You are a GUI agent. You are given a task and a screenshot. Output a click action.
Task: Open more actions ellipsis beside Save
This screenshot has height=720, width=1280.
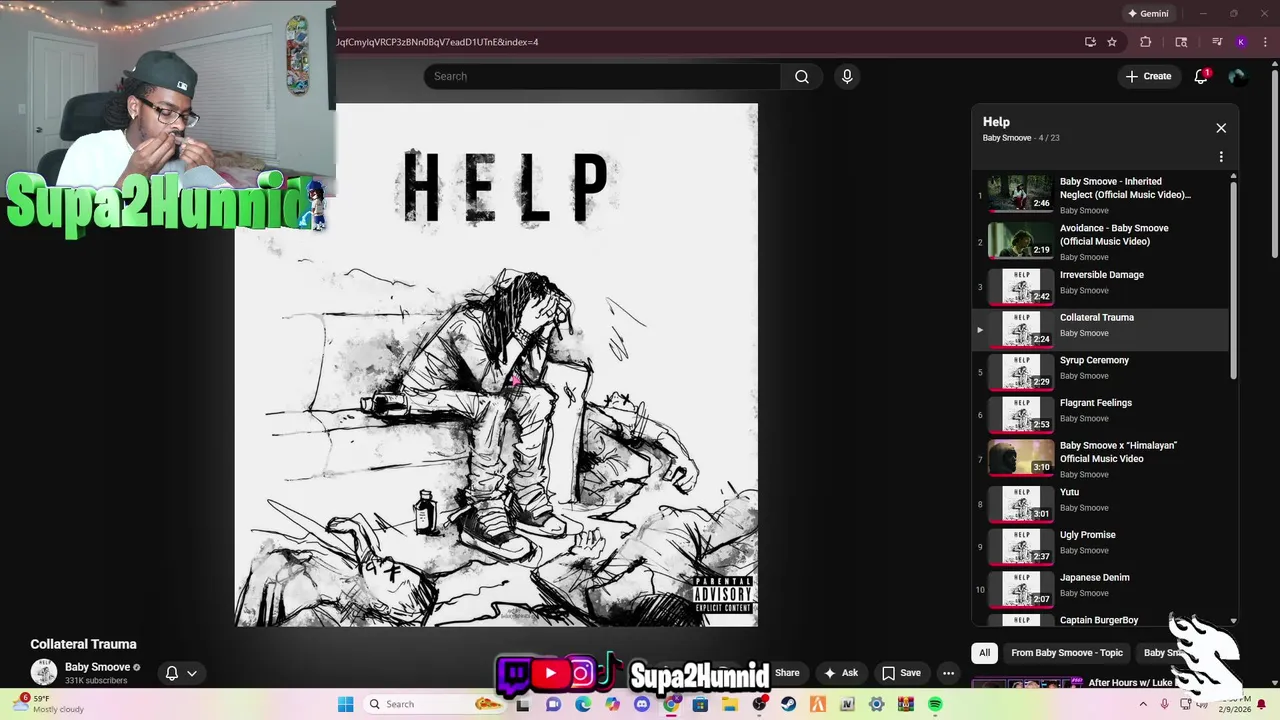(x=948, y=673)
